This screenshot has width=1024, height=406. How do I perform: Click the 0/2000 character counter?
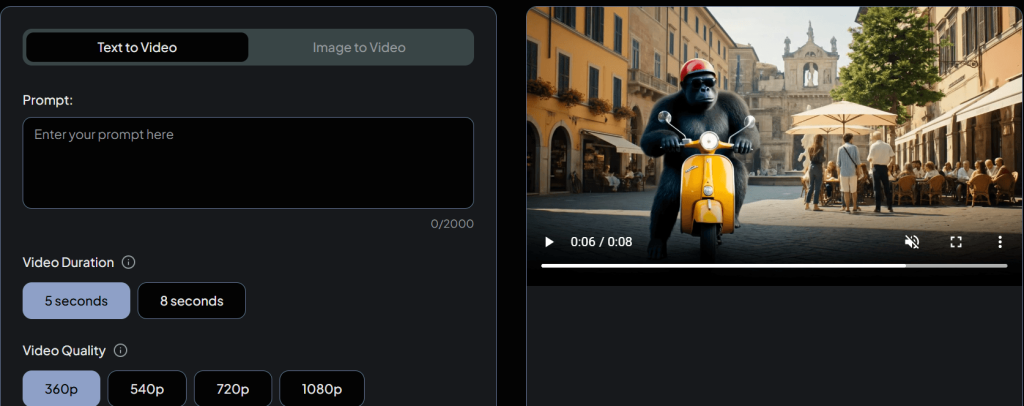tap(452, 224)
